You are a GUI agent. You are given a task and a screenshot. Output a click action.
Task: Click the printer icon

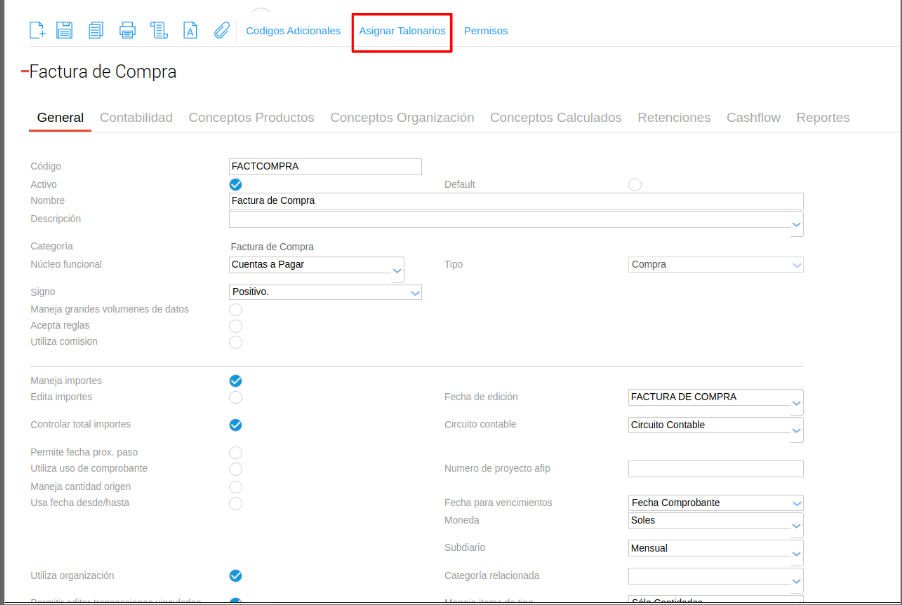127,30
